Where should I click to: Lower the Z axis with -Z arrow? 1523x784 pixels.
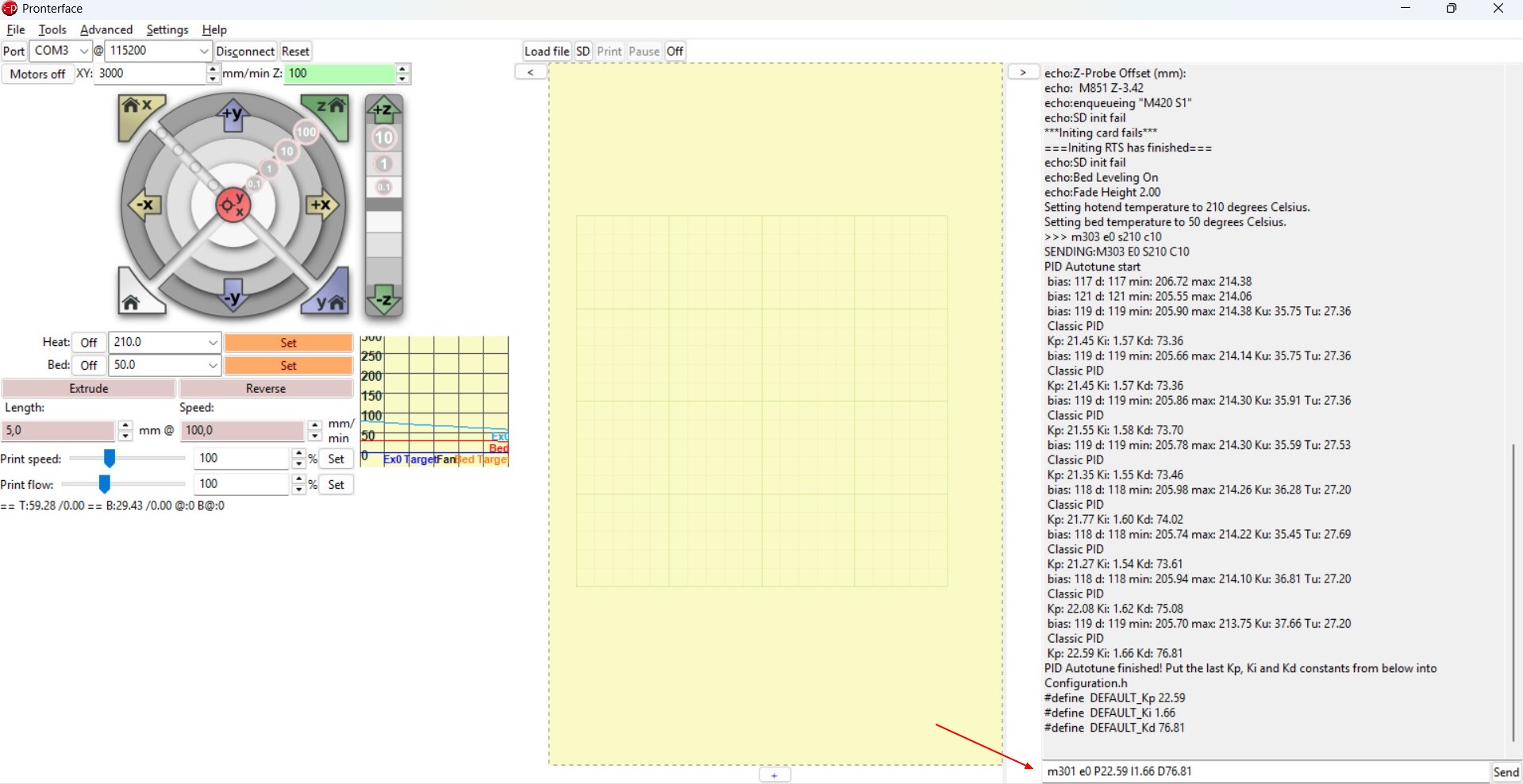[383, 300]
